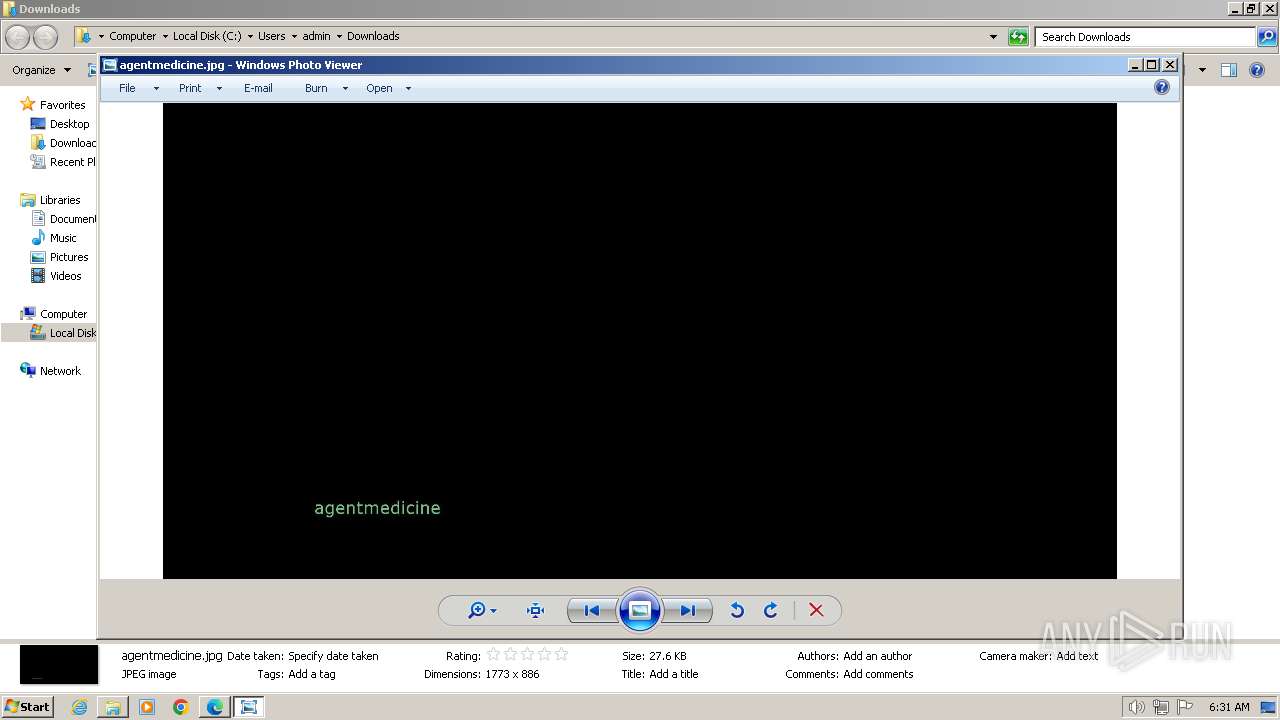
Task: Click E-mail in Photo Viewer toolbar
Action: [258, 88]
